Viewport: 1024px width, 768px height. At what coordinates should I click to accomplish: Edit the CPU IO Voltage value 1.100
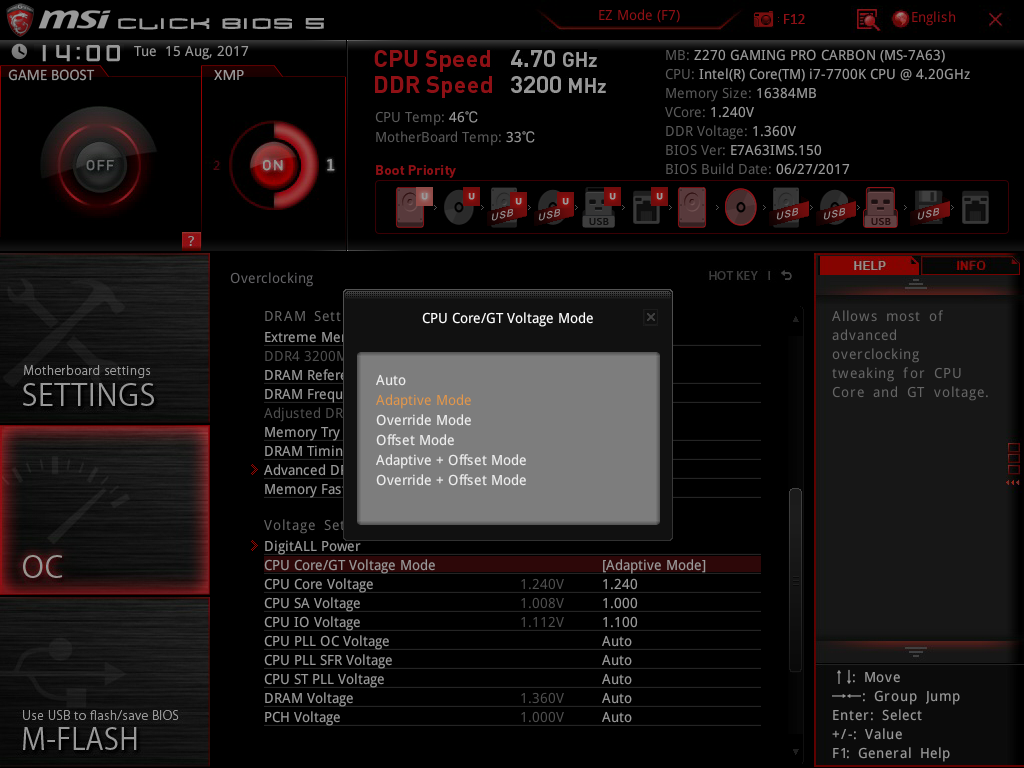pyautogui.click(x=619, y=622)
